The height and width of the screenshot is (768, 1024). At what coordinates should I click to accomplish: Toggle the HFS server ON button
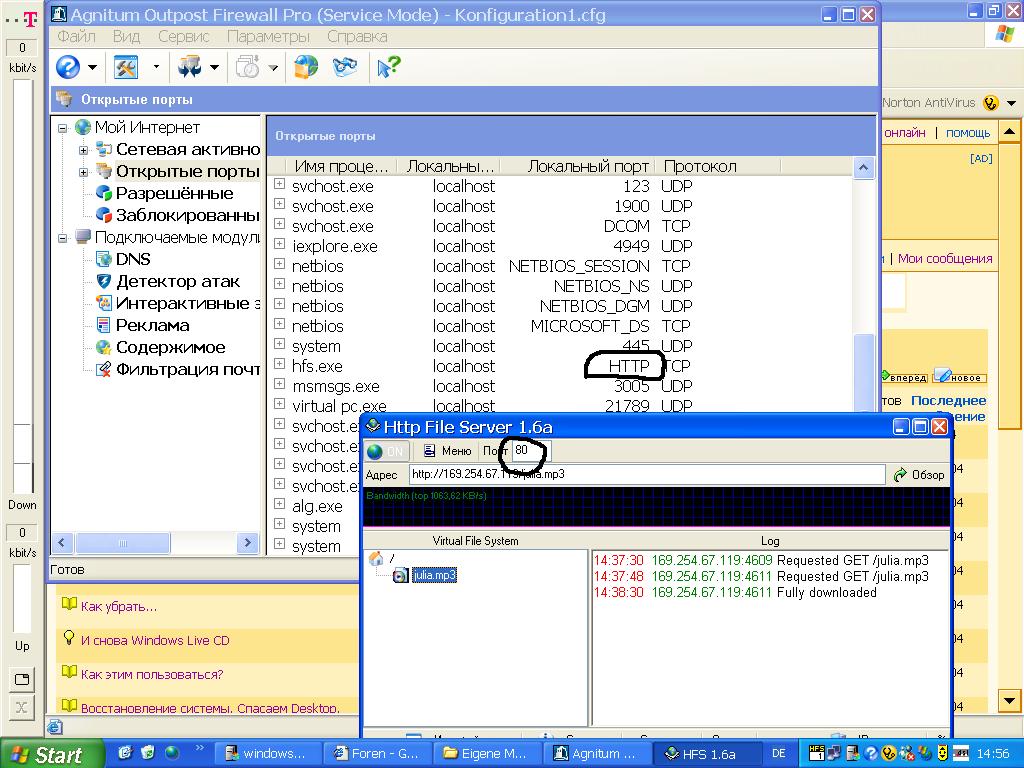click(387, 451)
